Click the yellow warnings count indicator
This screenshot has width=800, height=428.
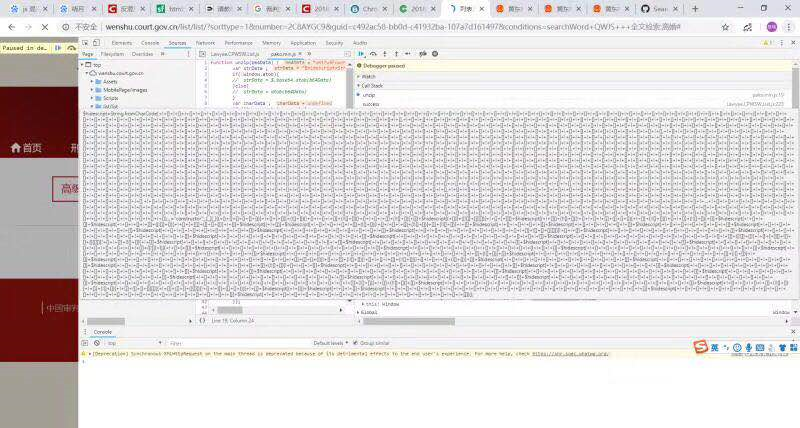[x=767, y=43]
